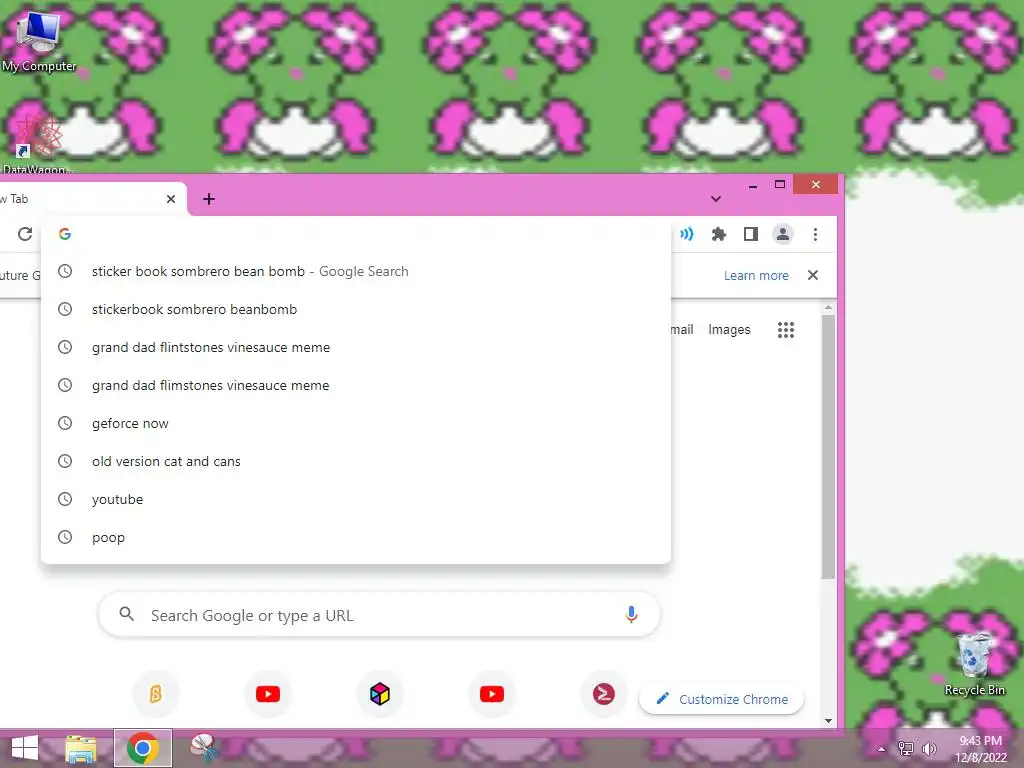This screenshot has height=768, width=1024.
Task: Open a new tab with the plus button
Action: [209, 199]
